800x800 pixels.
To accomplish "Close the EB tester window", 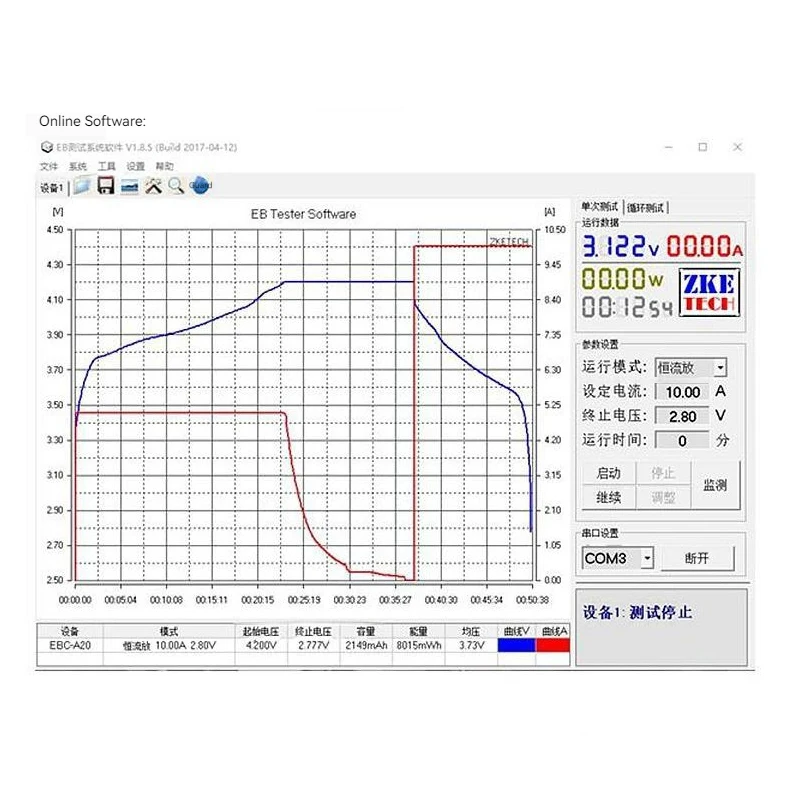I will 737,147.
